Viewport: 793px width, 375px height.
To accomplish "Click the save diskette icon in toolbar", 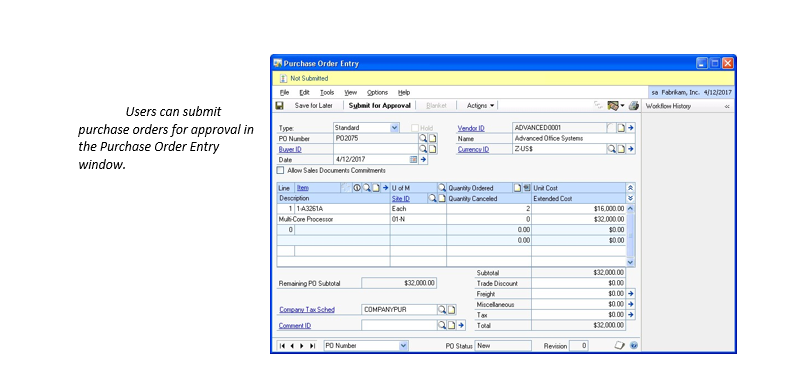I will tap(280, 106).
